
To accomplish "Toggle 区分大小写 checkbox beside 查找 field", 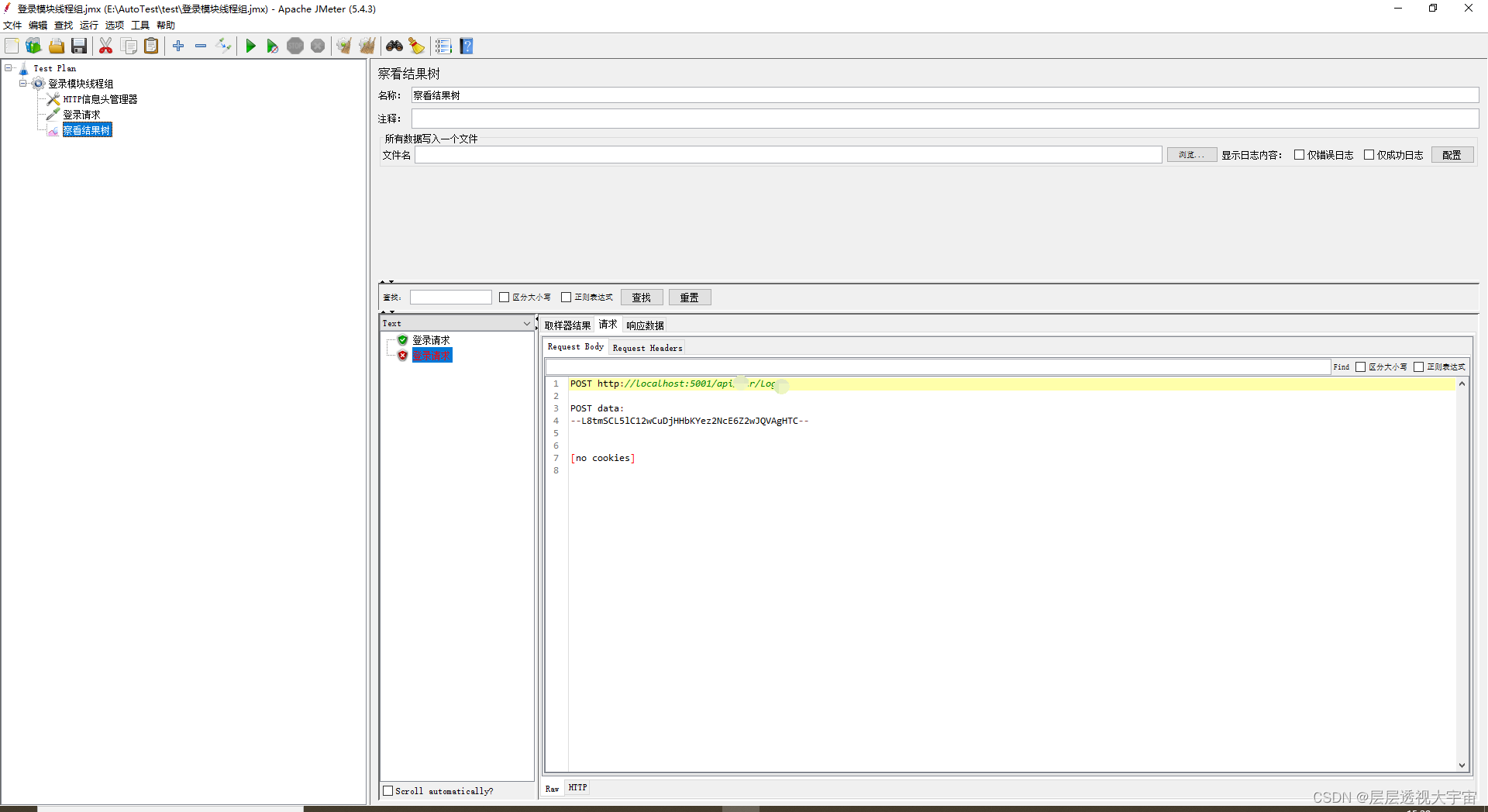I will (505, 298).
